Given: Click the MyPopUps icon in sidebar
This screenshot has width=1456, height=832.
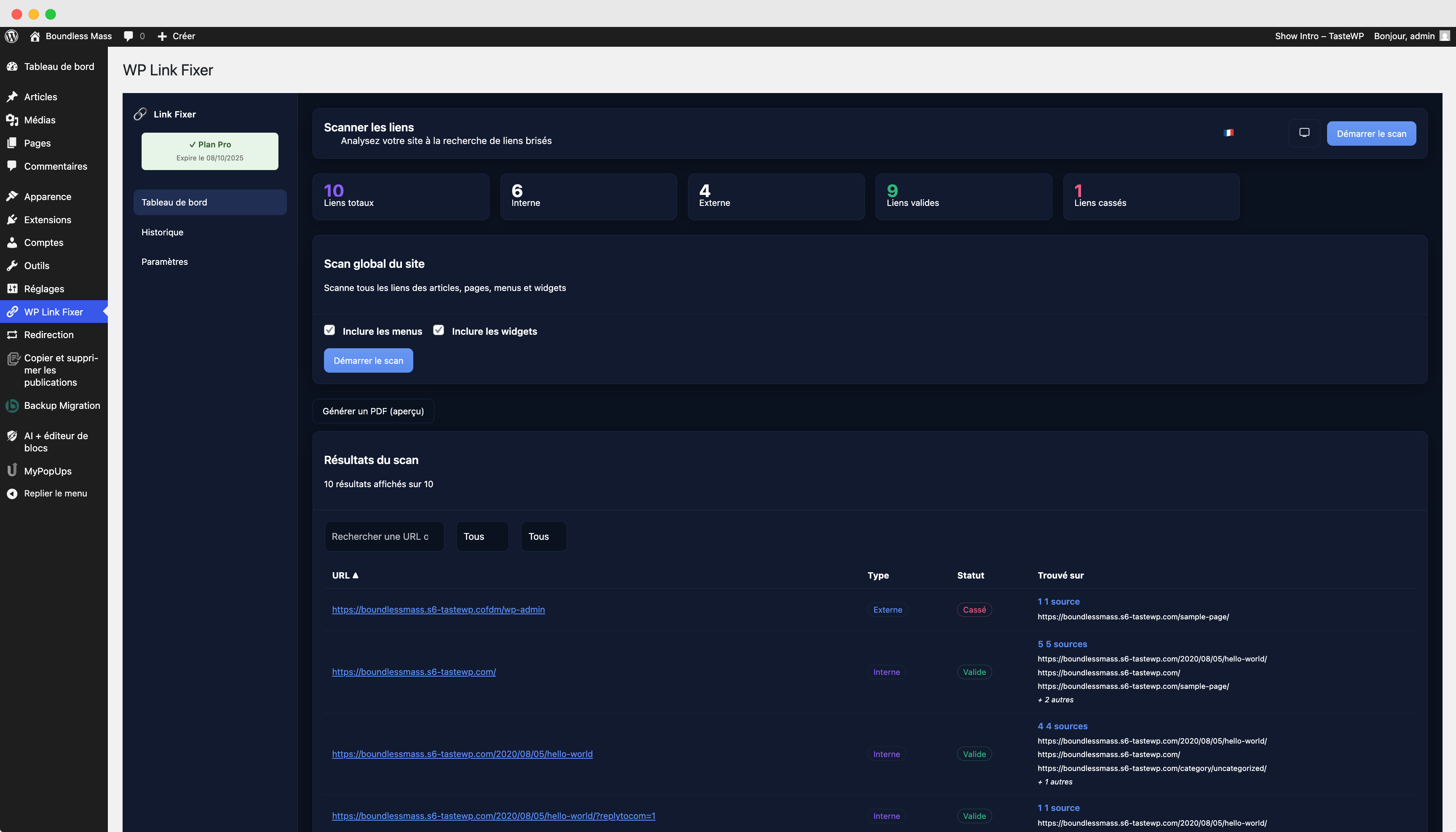Looking at the screenshot, I should (x=12, y=470).
